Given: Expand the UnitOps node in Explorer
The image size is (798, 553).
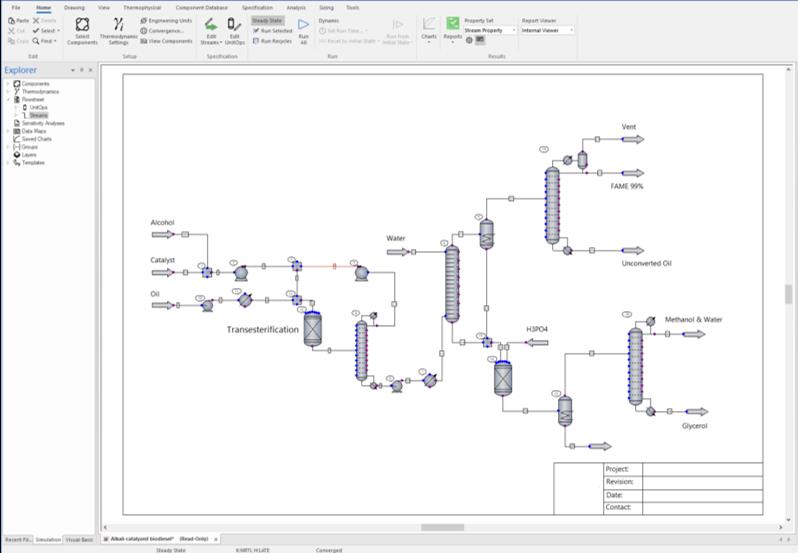Looking at the screenshot, I should tap(16, 107).
